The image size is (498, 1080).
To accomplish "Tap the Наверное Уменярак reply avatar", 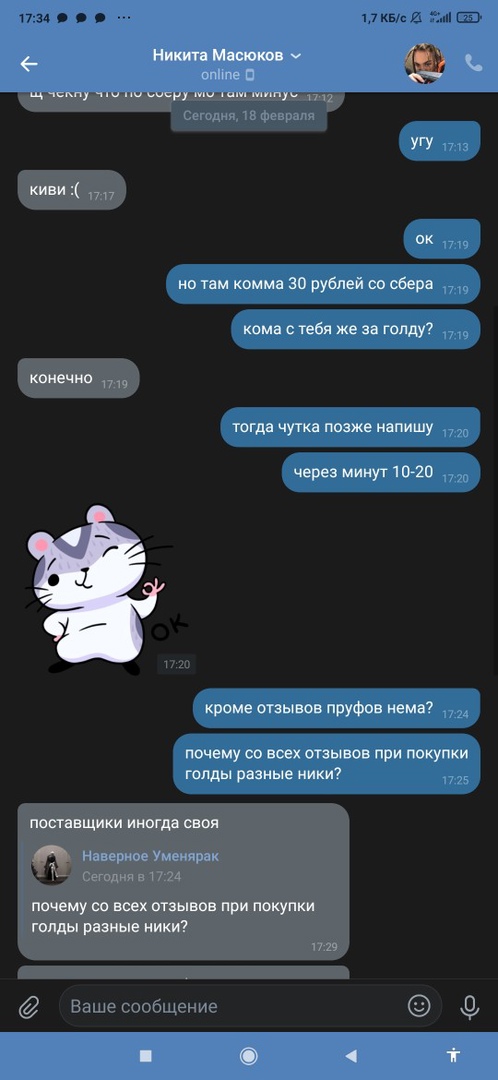I will (x=51, y=865).
